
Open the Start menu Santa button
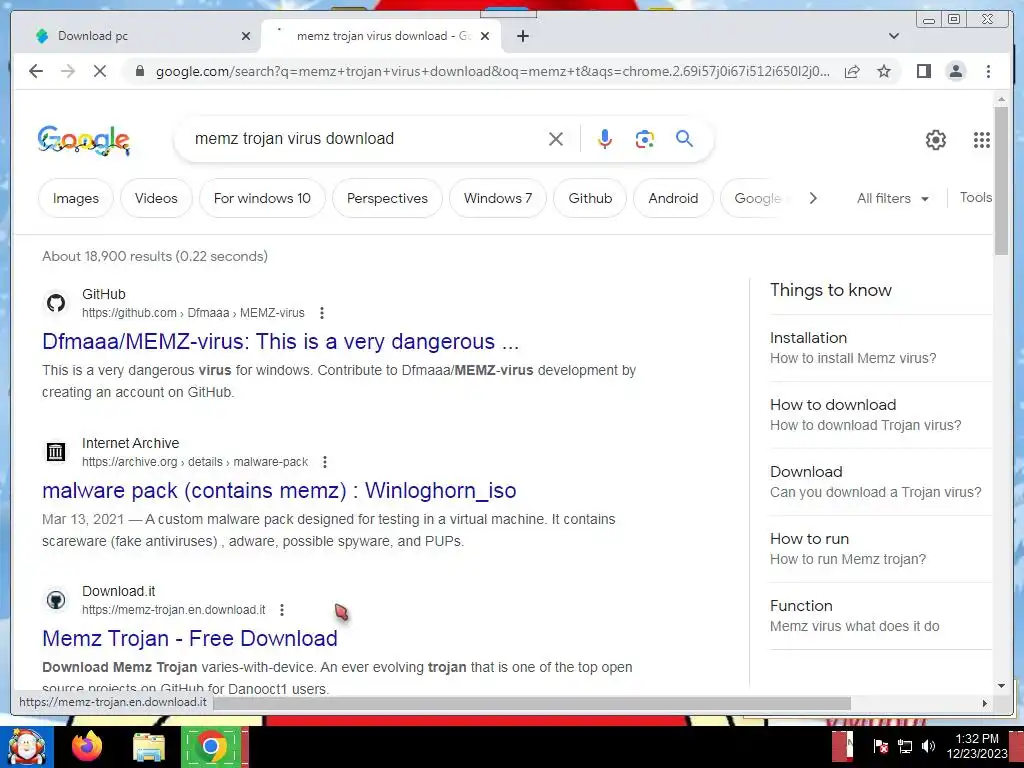[x=27, y=746]
